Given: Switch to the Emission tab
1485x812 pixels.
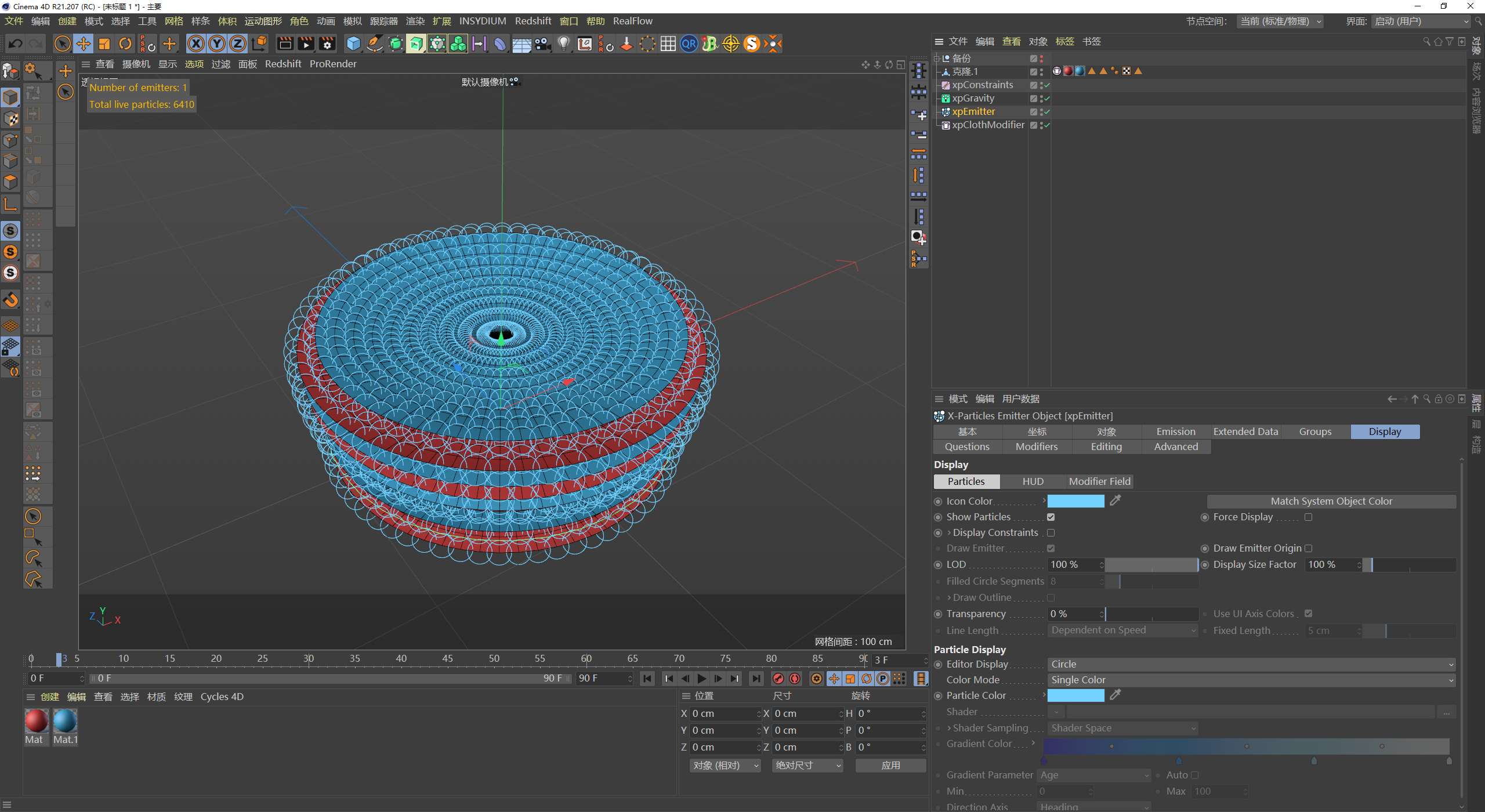Looking at the screenshot, I should (x=1173, y=431).
